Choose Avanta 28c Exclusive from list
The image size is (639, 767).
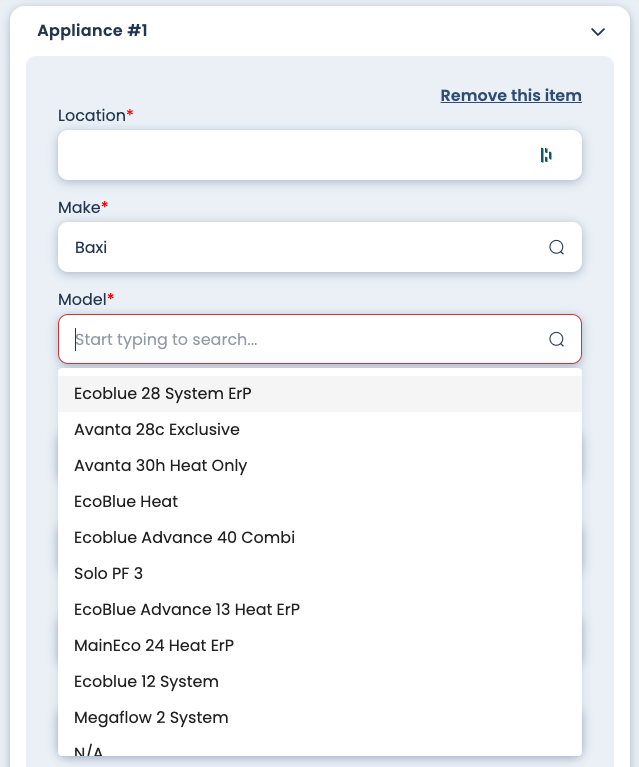click(x=157, y=430)
